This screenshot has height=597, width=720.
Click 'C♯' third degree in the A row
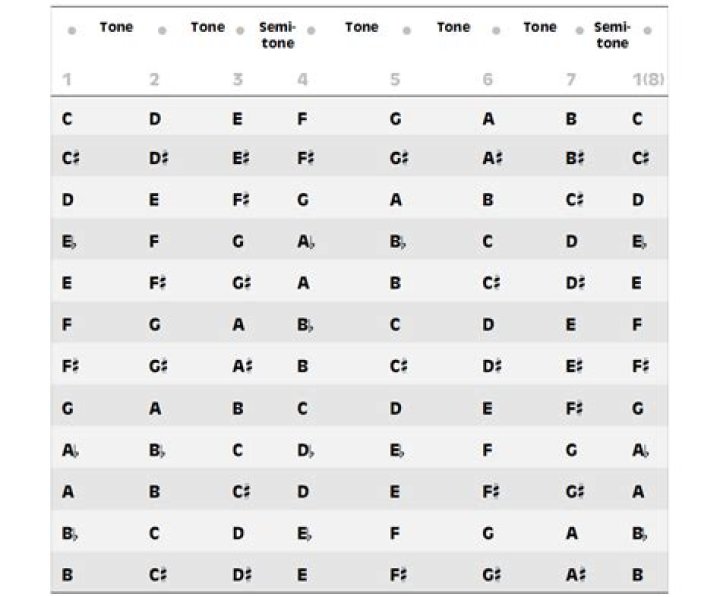coord(241,492)
